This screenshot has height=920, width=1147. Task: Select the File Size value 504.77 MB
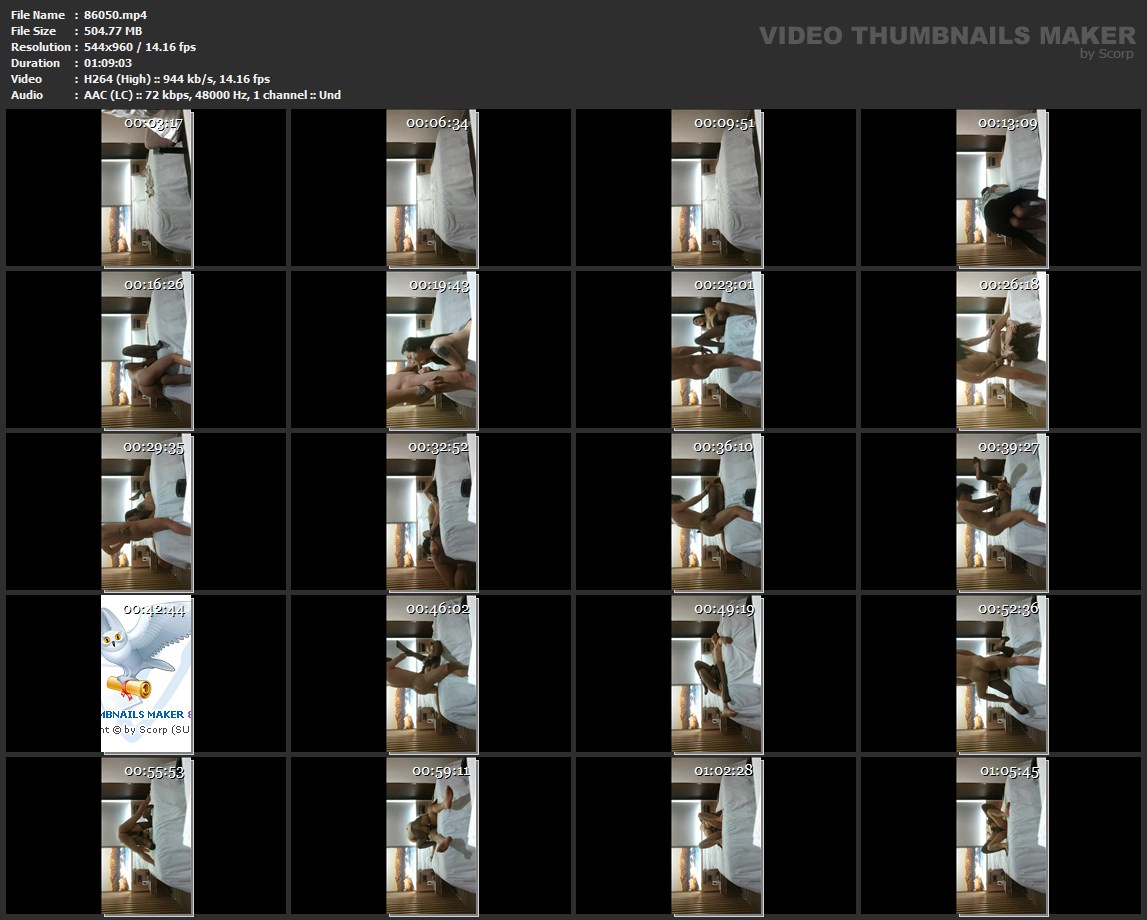point(113,31)
